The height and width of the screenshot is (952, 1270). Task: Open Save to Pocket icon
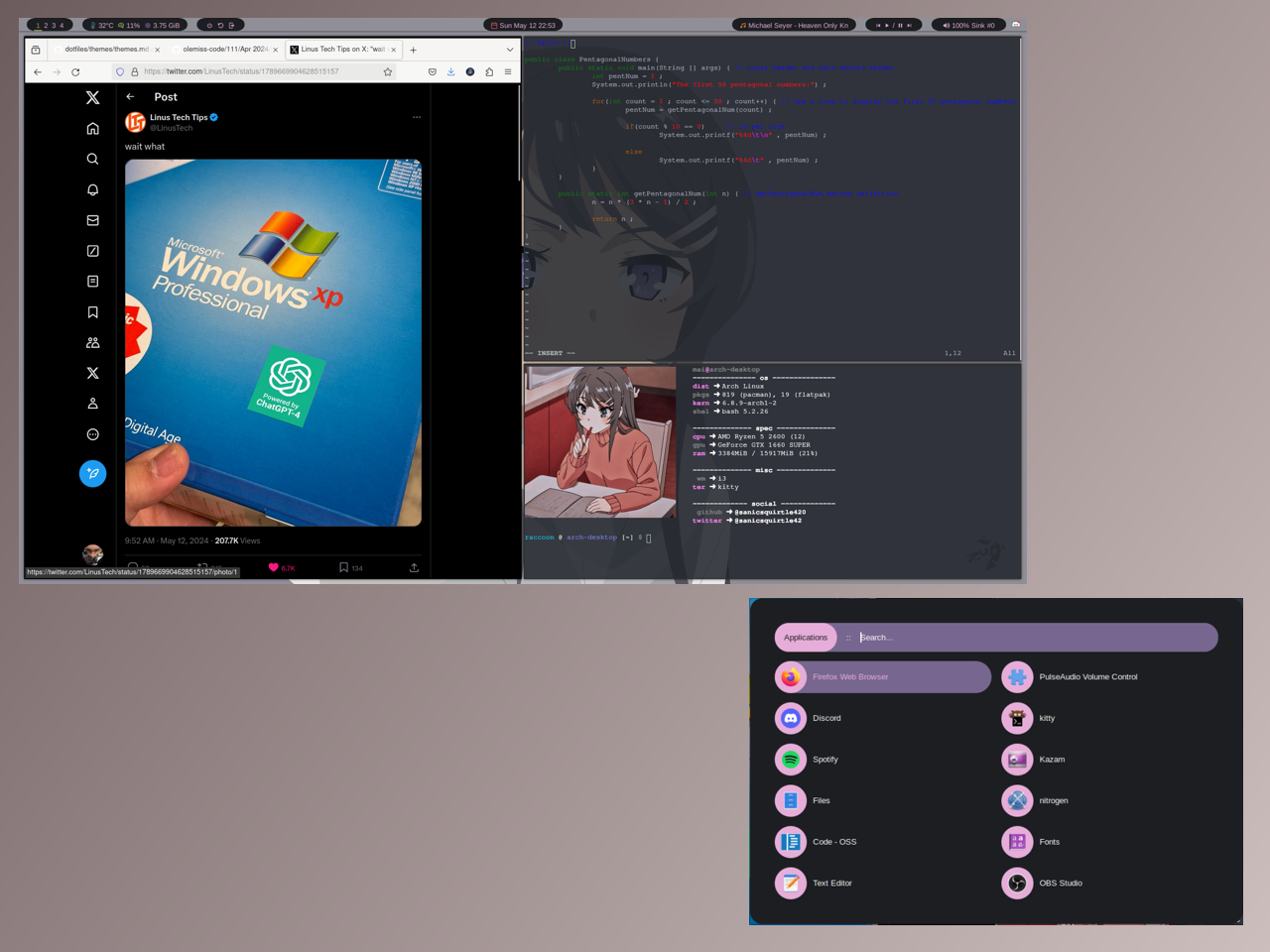[x=432, y=71]
